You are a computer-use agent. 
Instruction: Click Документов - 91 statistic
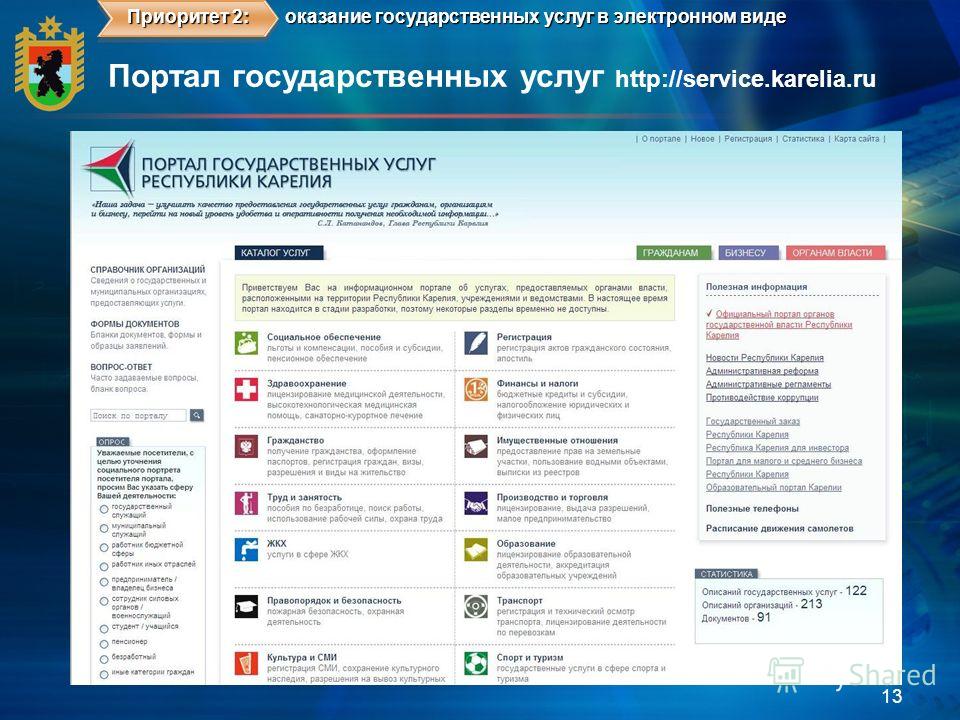[736, 618]
